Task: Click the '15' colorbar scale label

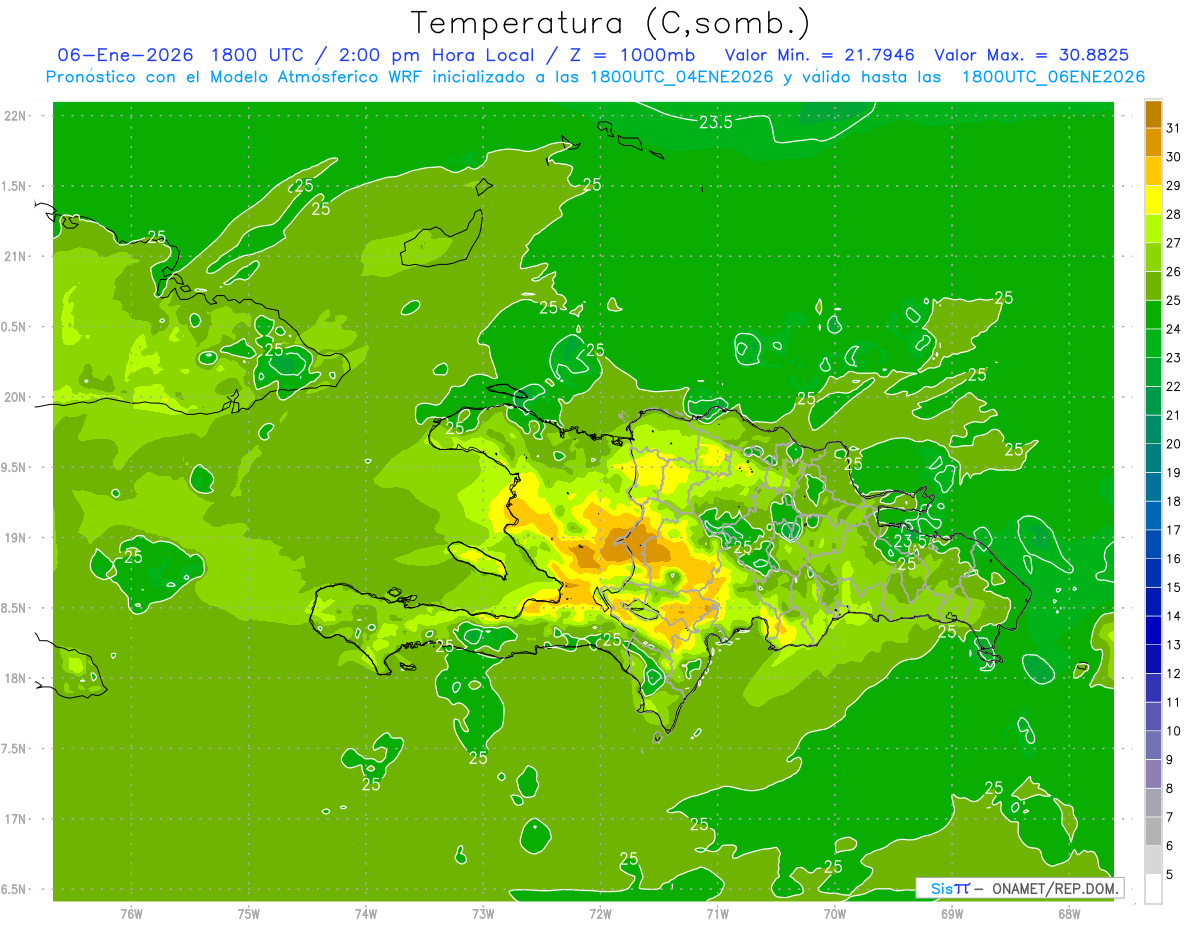Action: tap(1174, 587)
